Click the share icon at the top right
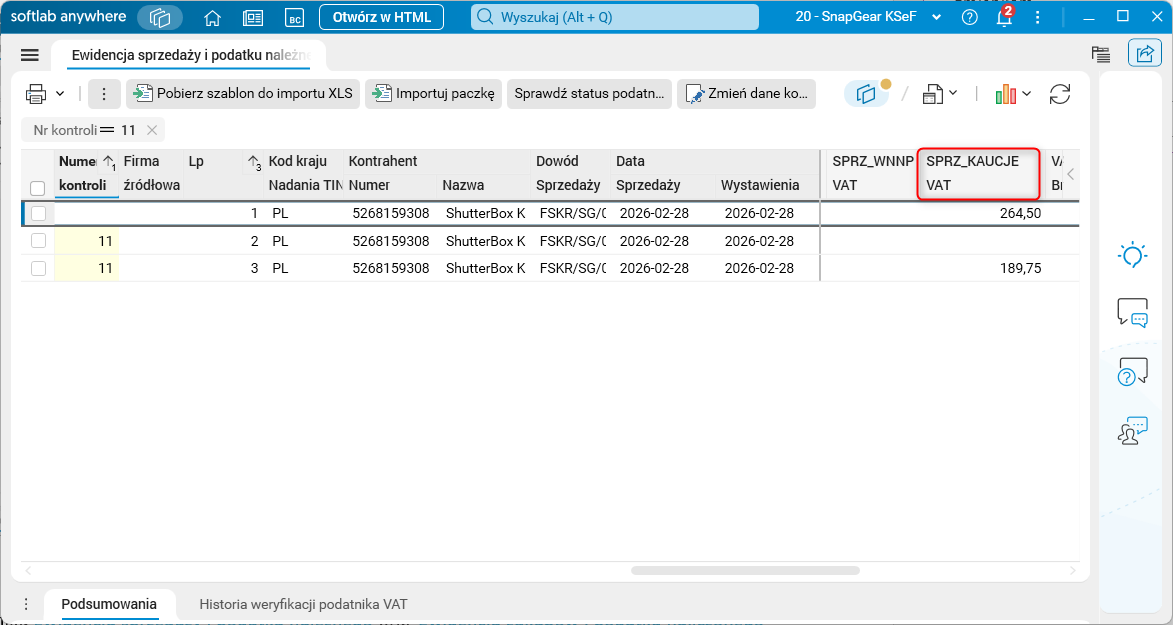Image resolution: width=1173 pixels, height=625 pixels. (1145, 54)
